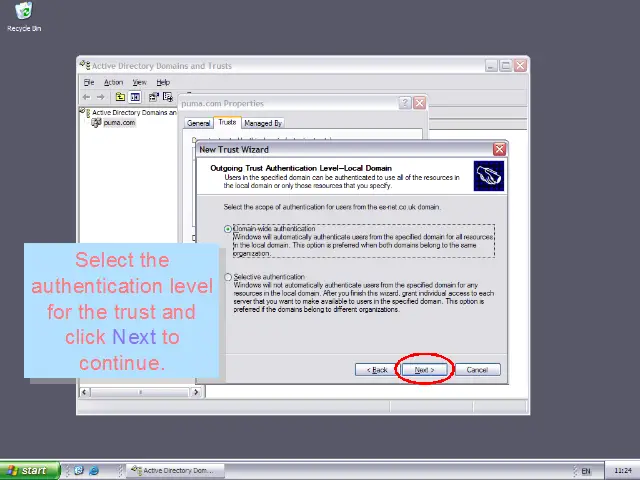Switch to the General tab in Properties
This screenshot has width=640, height=480.
click(x=198, y=123)
